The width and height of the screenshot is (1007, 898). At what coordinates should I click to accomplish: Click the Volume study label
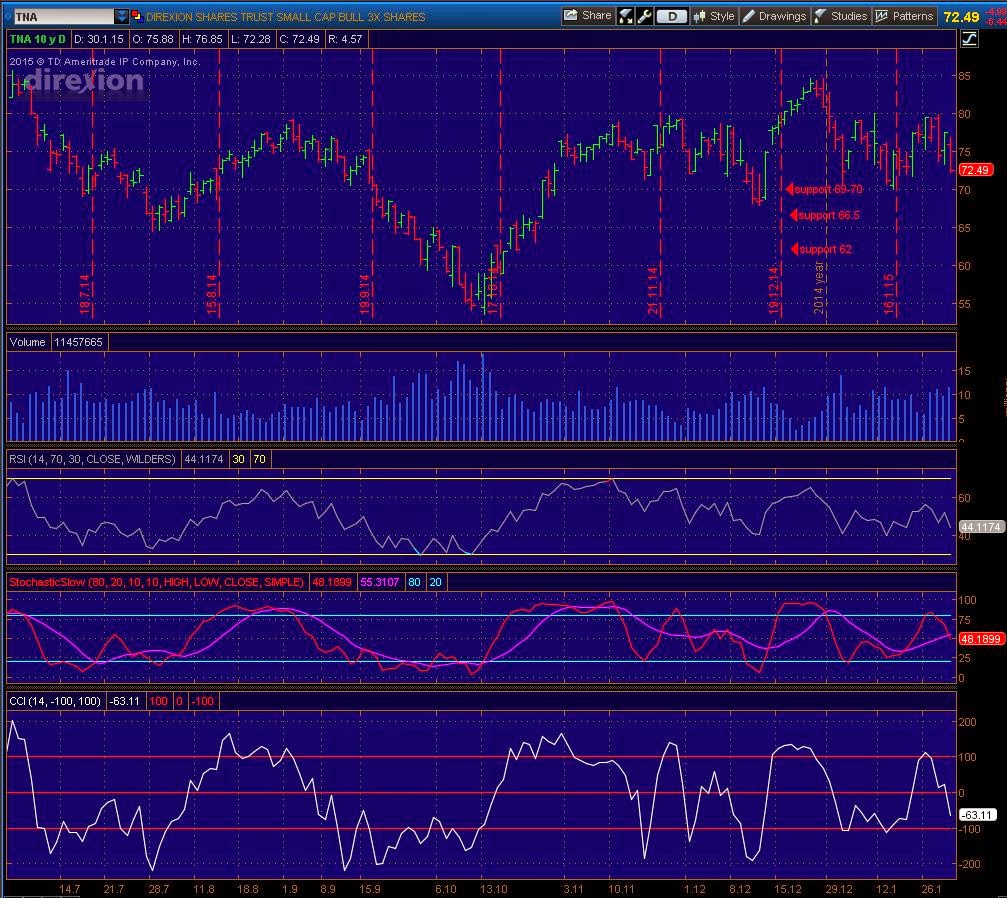pos(28,342)
